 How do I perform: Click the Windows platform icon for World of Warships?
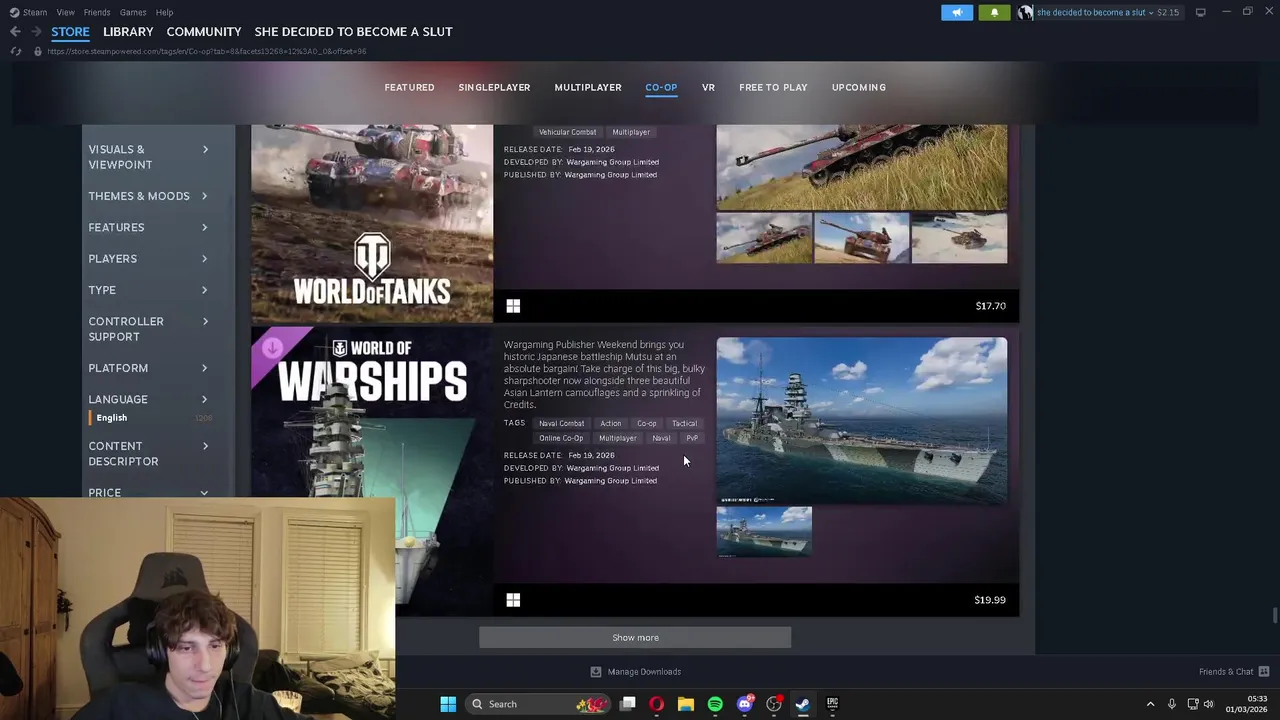pos(513,600)
